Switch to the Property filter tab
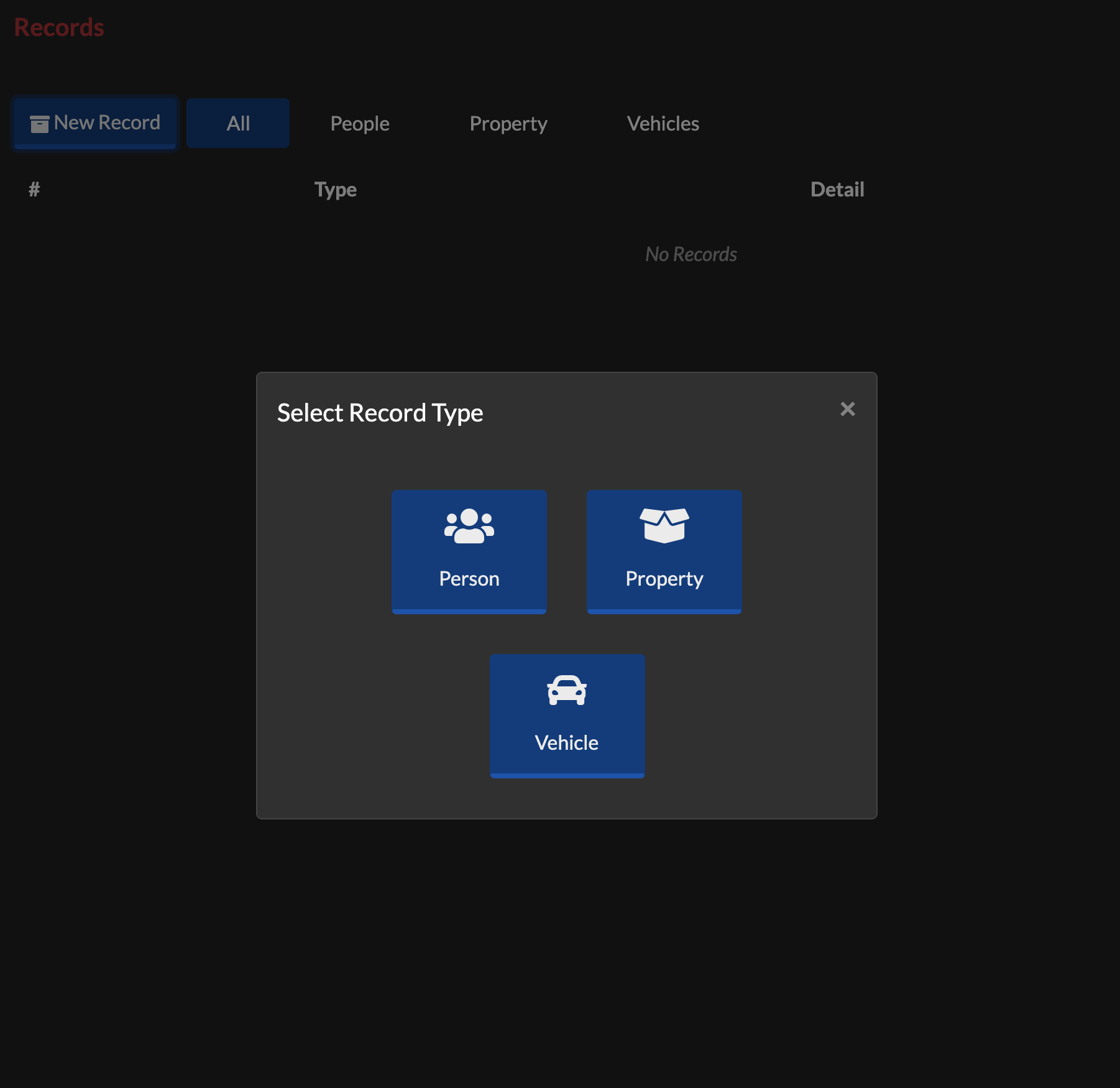 [x=508, y=123]
